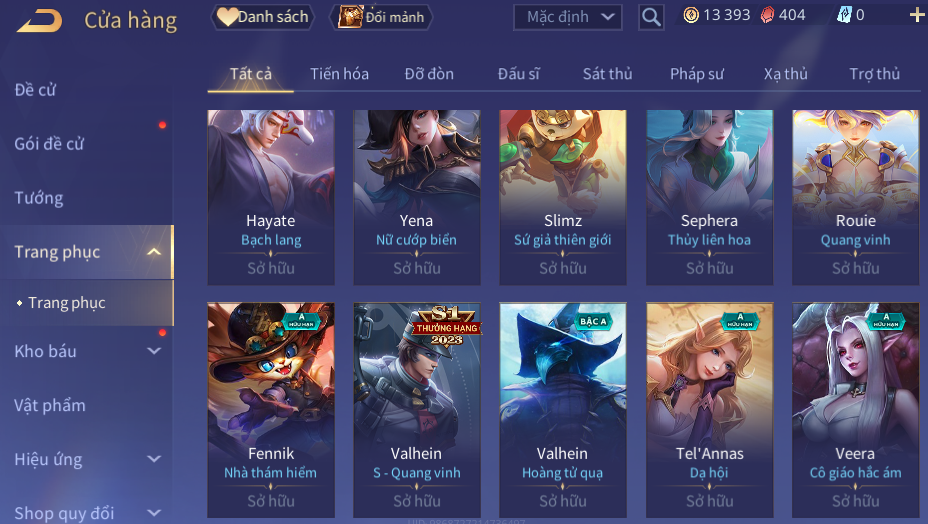Expand the Kho báu sidebar section

click(x=154, y=351)
